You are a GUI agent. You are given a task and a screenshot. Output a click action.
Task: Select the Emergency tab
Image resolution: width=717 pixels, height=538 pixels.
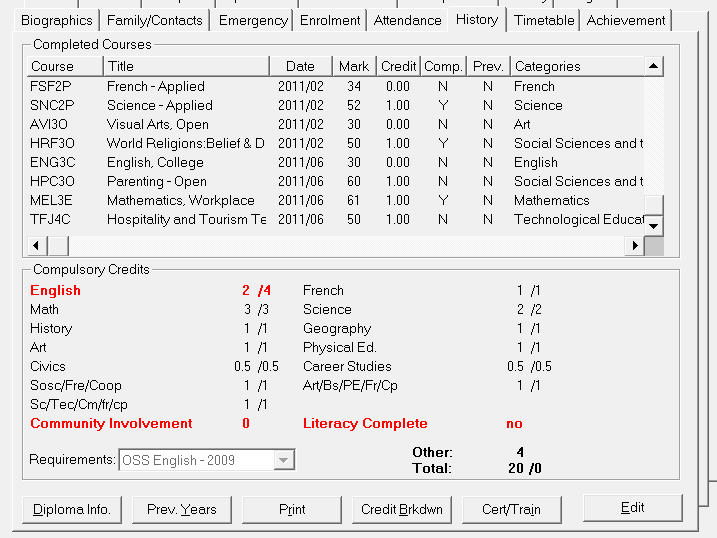(252, 20)
